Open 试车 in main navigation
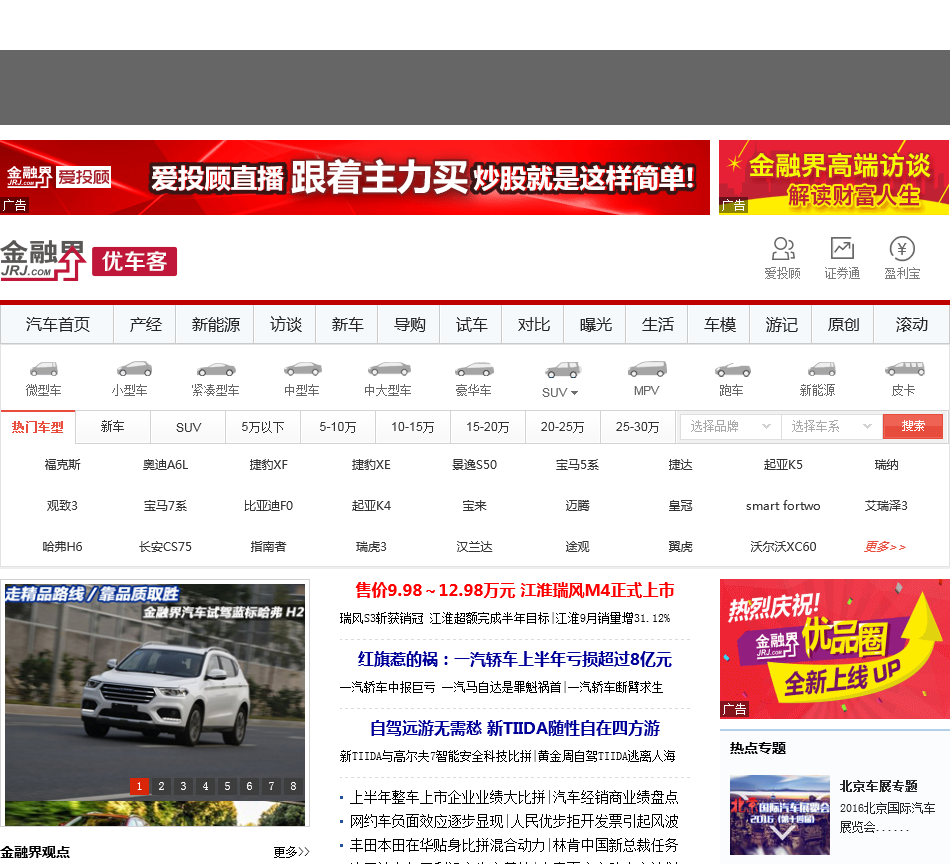The width and height of the screenshot is (950, 864). tap(471, 325)
